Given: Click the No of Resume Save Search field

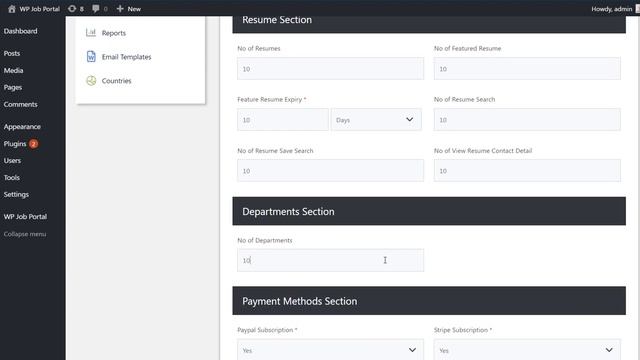Looking at the screenshot, I should (330, 171).
